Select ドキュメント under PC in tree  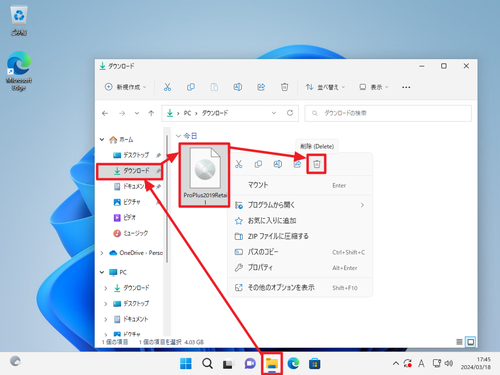pos(131,319)
